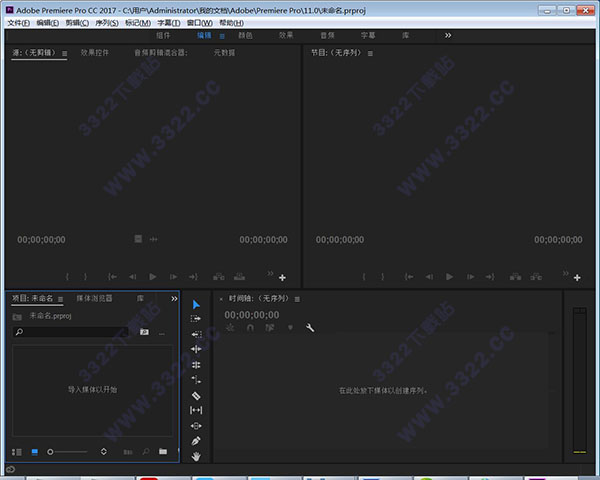Open Program panel menu next to 节目:(无序列)
The width and height of the screenshot is (600, 480).
coord(370,54)
